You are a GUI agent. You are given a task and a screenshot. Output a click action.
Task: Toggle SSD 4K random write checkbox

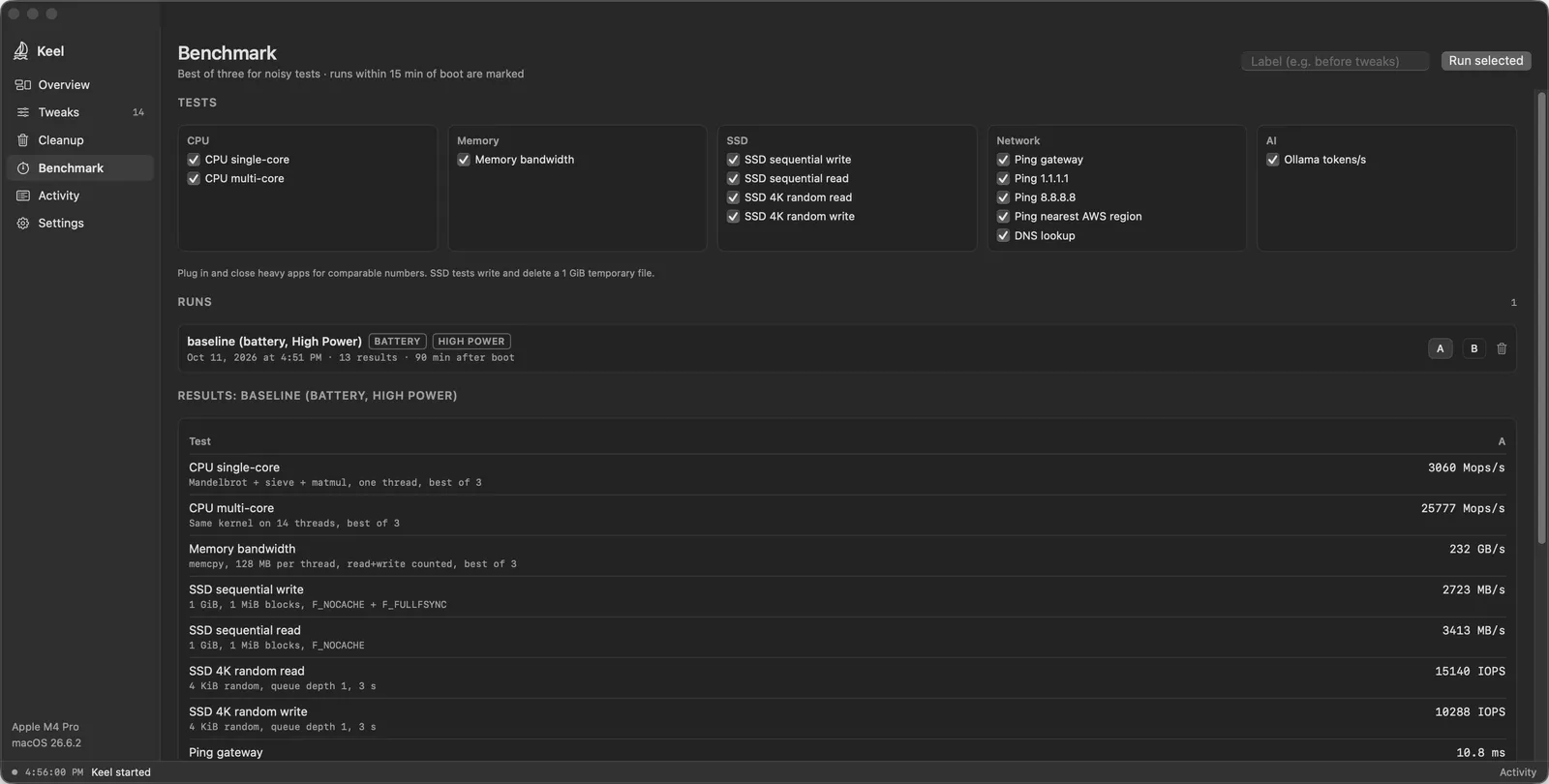(x=733, y=217)
